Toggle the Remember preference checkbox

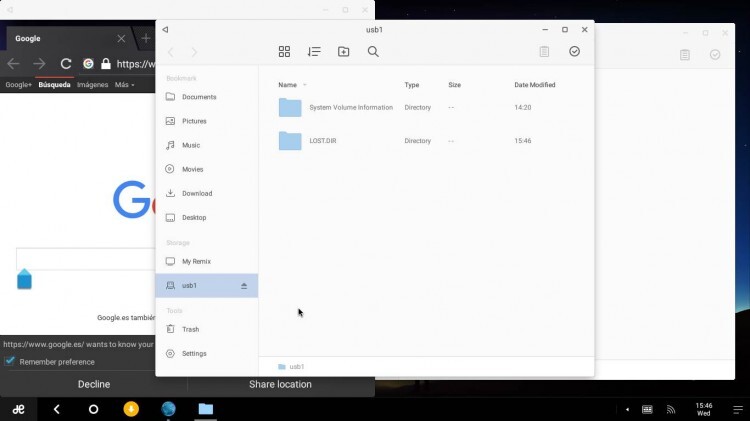click(10, 361)
